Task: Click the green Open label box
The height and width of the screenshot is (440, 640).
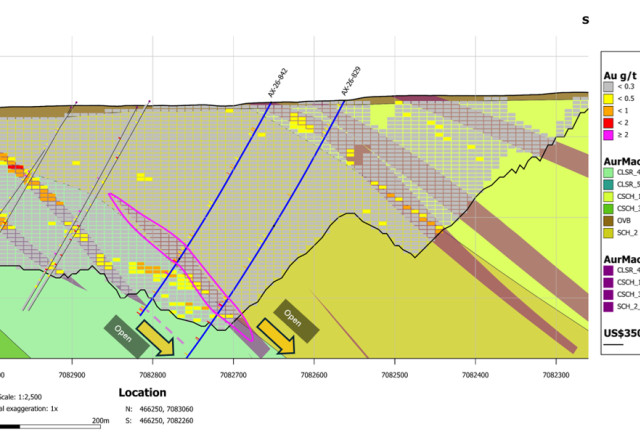Action: coord(126,336)
